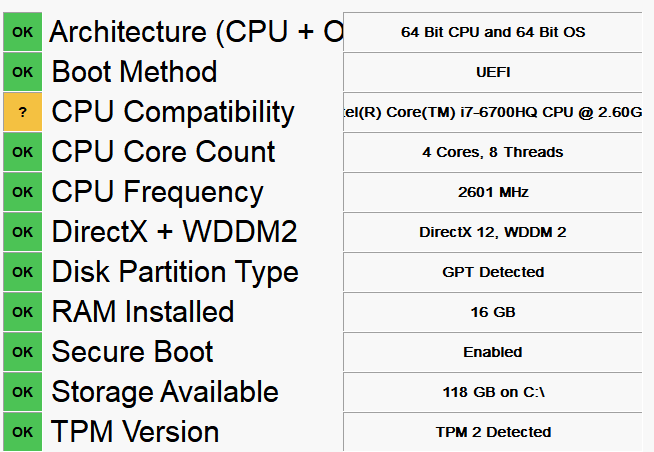654x452 pixels.
Task: Click the OK badge beside DirectX + WDDM2
Action: coord(23,232)
